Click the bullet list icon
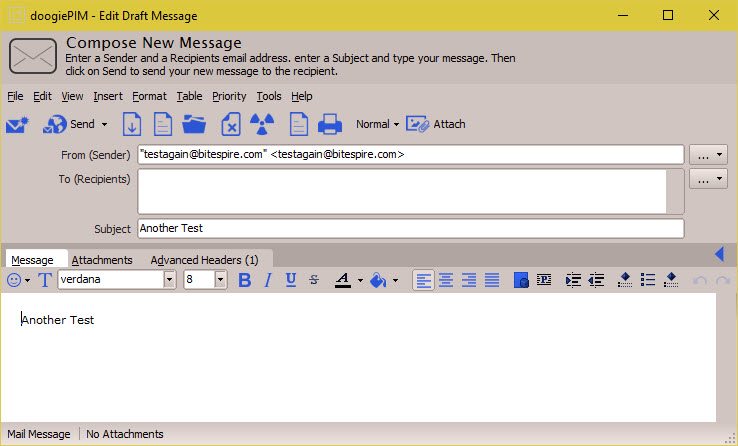 647,280
